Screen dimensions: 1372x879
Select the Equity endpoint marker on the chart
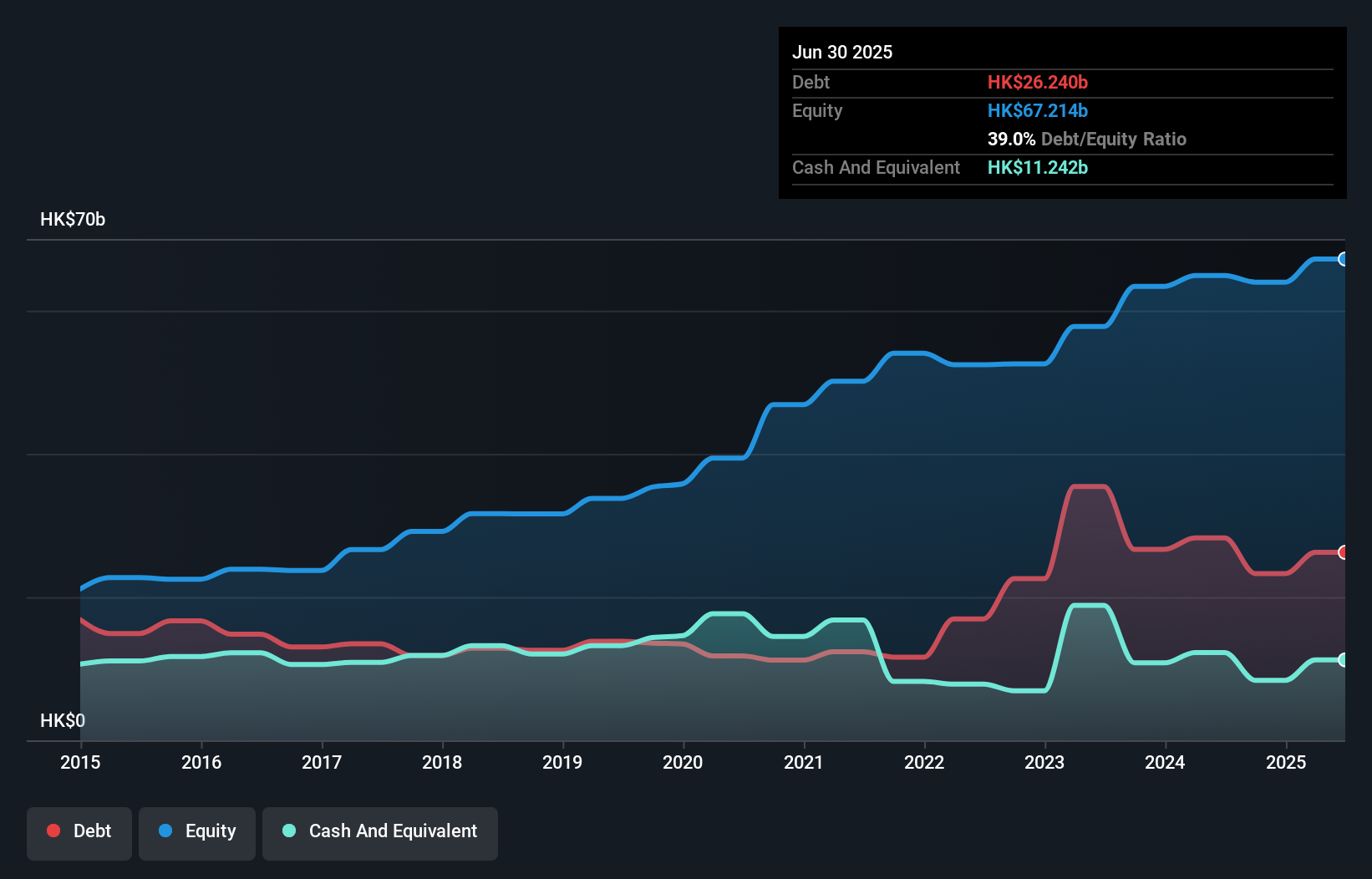click(1342, 260)
